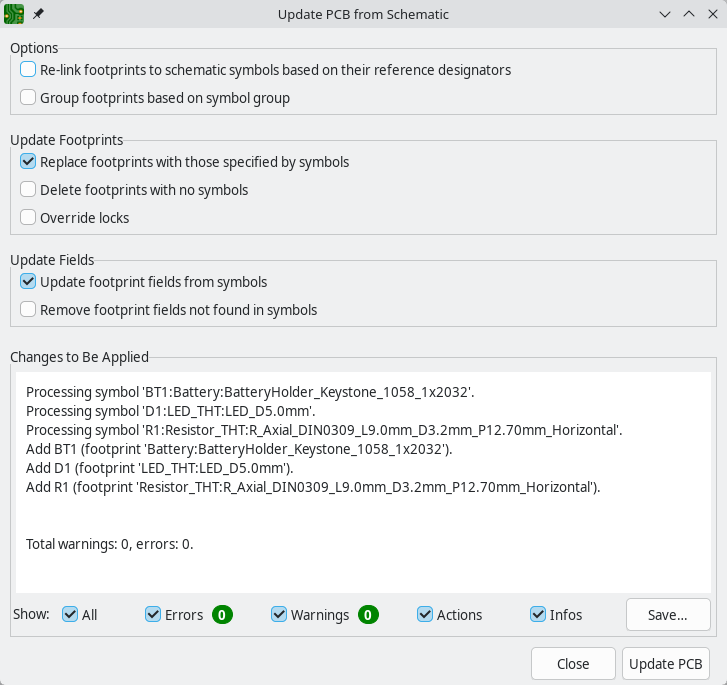Image resolution: width=727 pixels, height=685 pixels.
Task: Check Remove footprint fields not found
Action: click(x=28, y=310)
